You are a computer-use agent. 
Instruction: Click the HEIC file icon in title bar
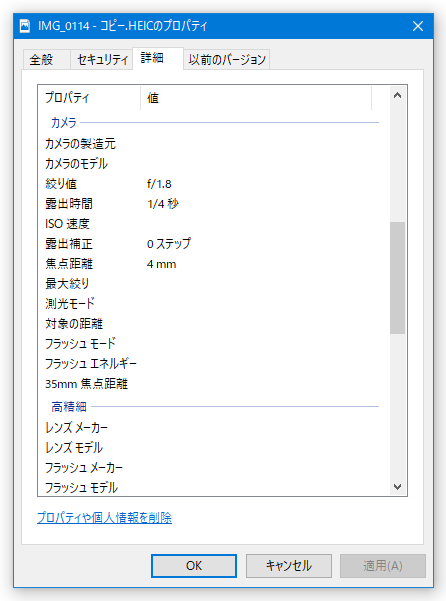pyautogui.click(x=25, y=26)
